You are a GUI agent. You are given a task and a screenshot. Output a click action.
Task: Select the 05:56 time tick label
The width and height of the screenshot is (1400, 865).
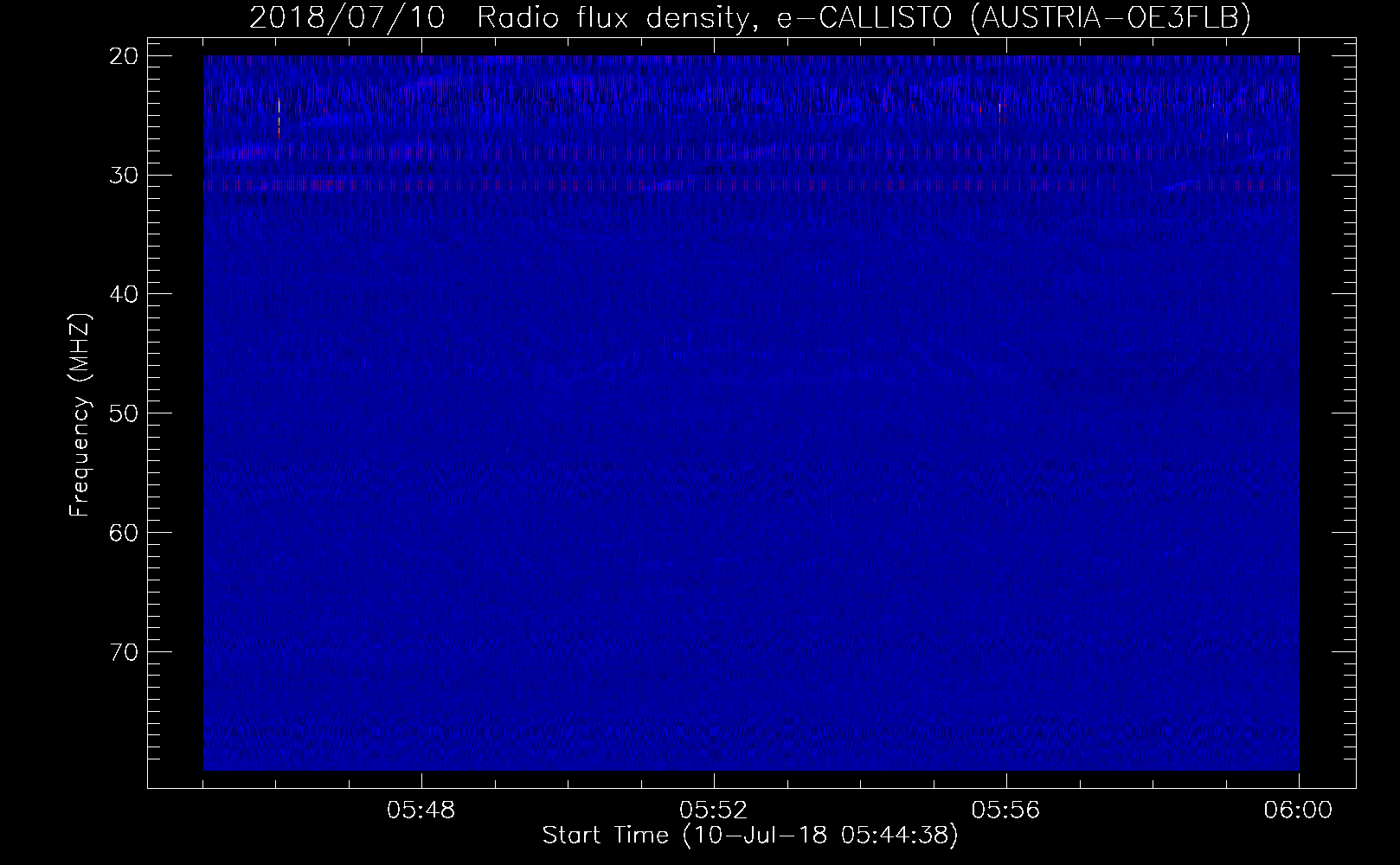click(x=1006, y=811)
